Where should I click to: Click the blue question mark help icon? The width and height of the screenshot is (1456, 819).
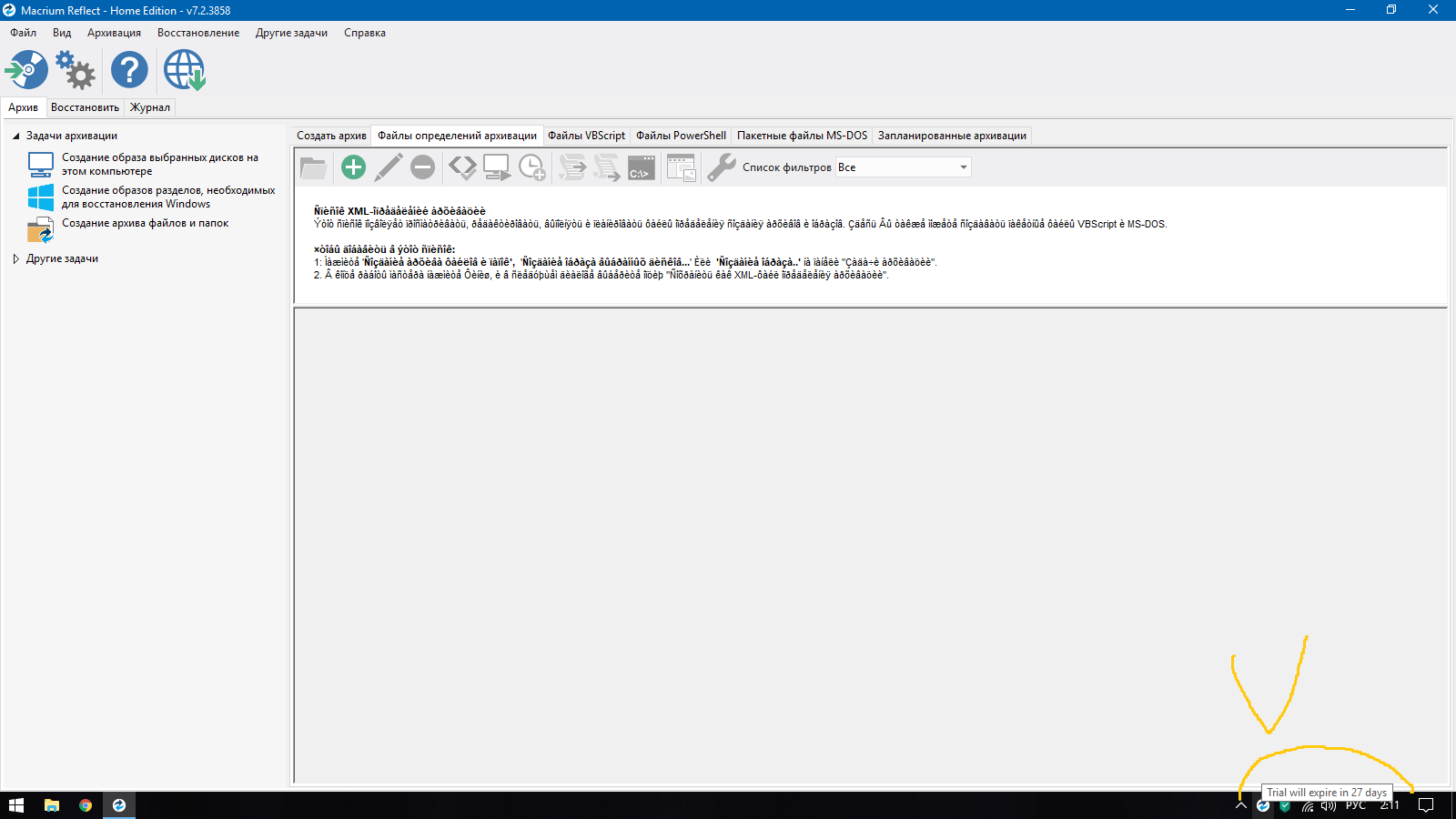click(129, 70)
